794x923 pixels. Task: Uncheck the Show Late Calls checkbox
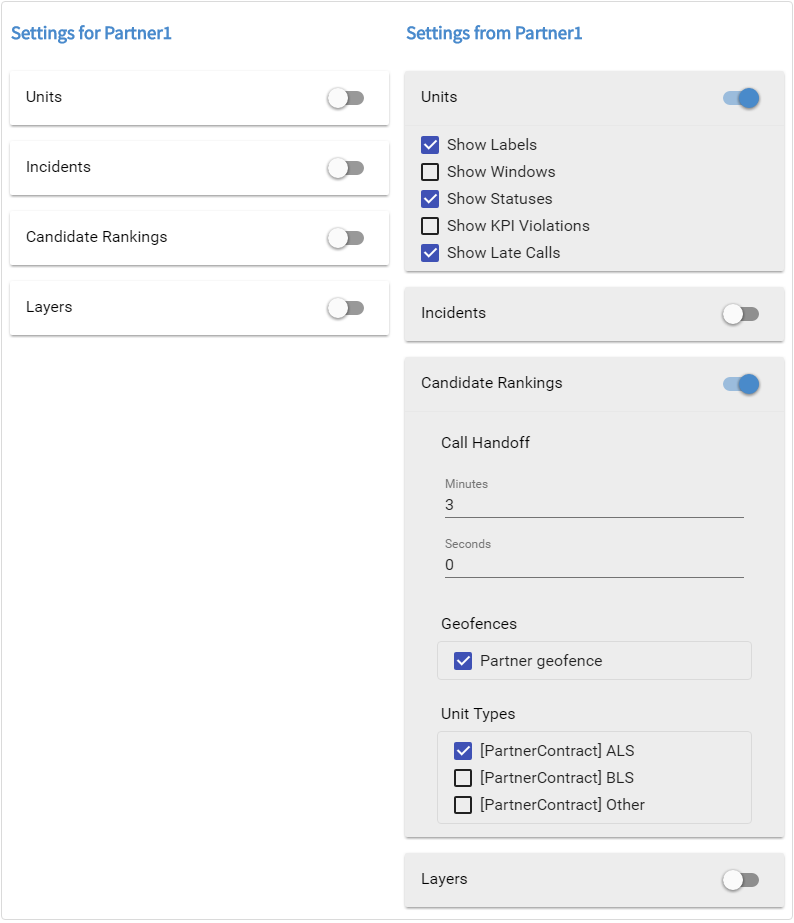[431, 253]
